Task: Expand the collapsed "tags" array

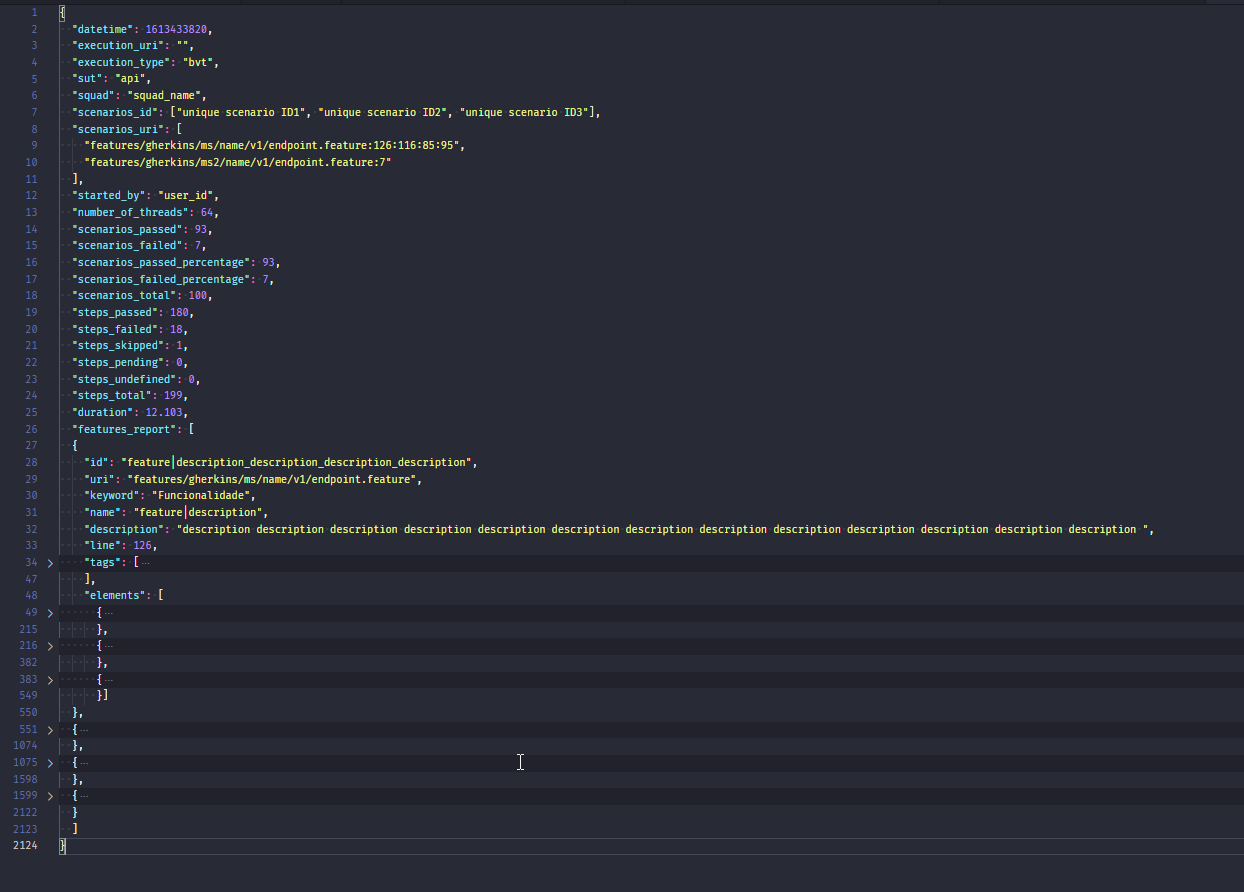Action: [49, 562]
